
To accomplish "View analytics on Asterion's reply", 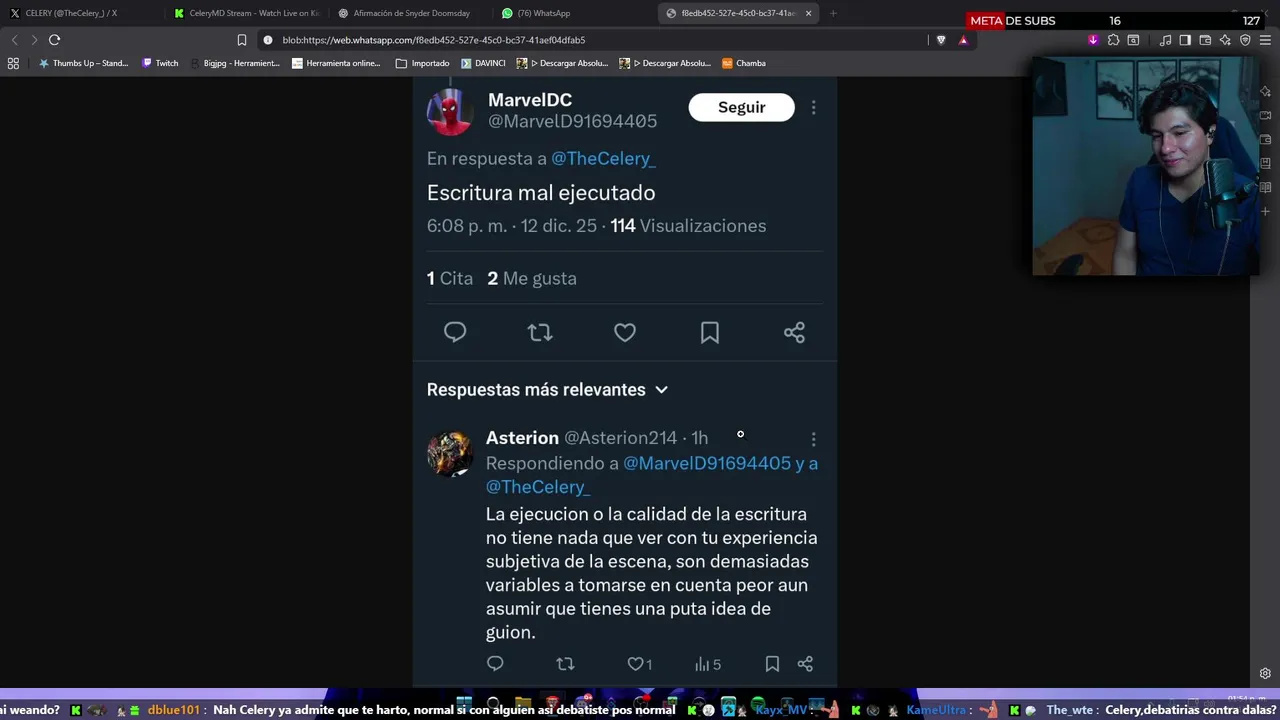I will click(708, 664).
